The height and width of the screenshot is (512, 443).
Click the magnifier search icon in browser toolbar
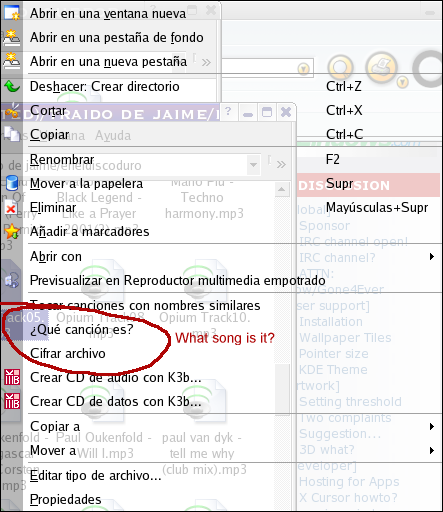pos(340,68)
